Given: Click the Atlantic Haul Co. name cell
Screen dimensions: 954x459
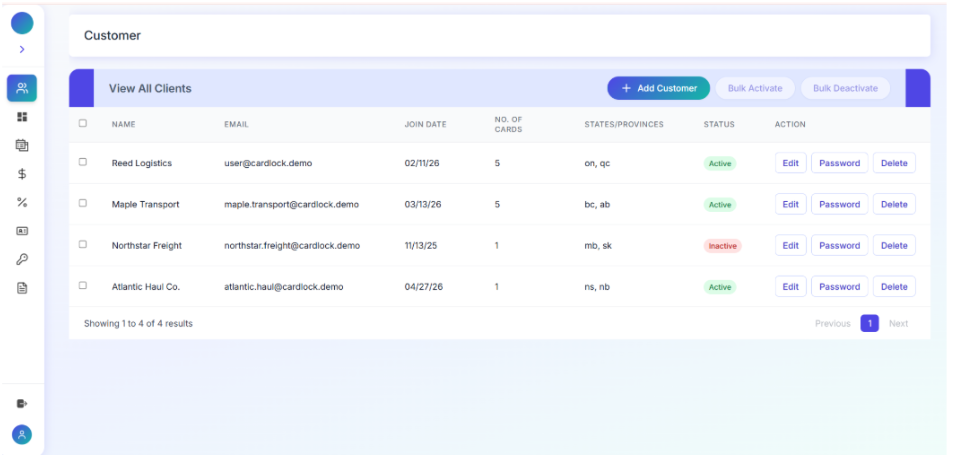Looking at the screenshot, I should (146, 287).
